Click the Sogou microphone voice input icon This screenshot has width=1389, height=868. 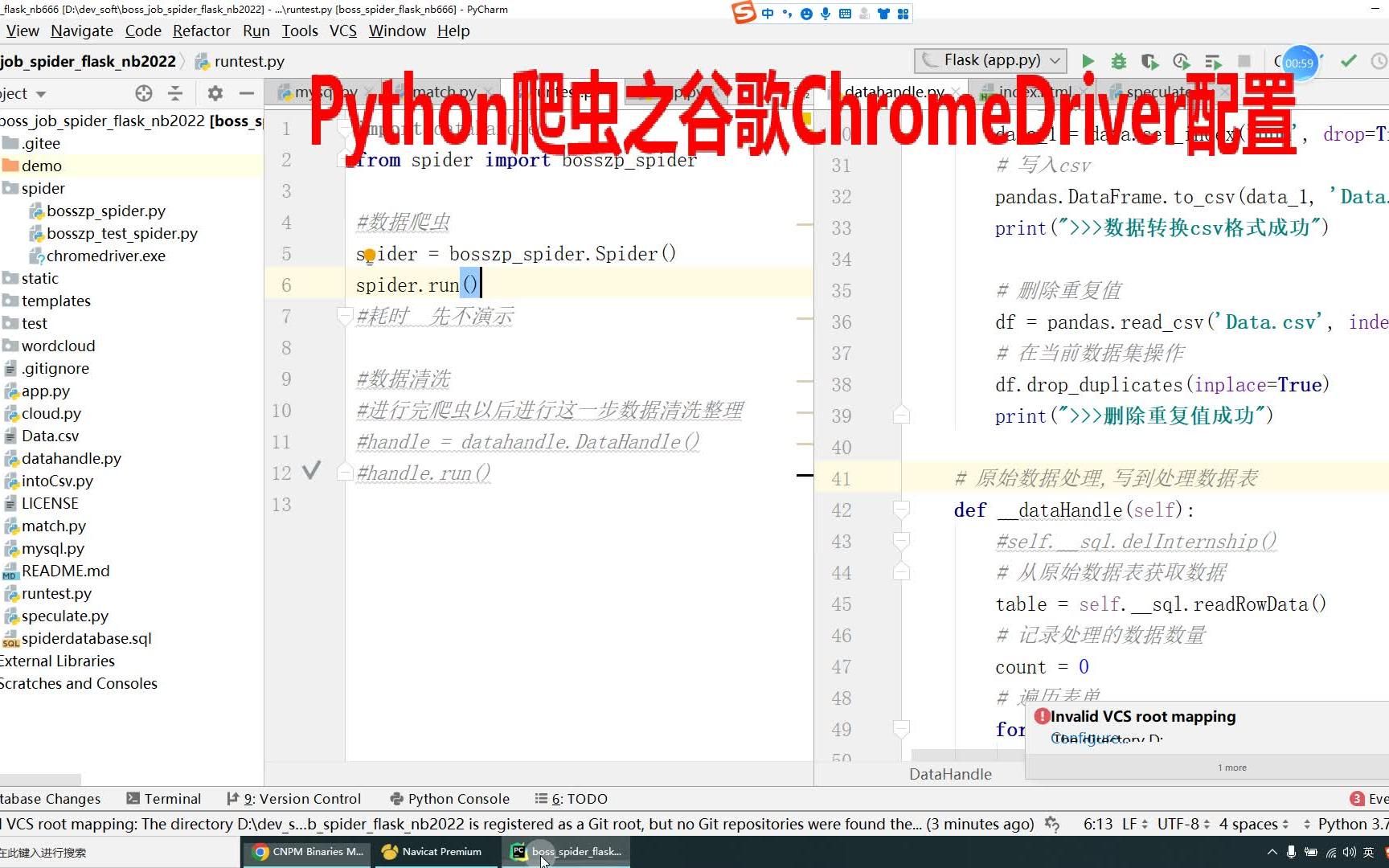point(826,14)
